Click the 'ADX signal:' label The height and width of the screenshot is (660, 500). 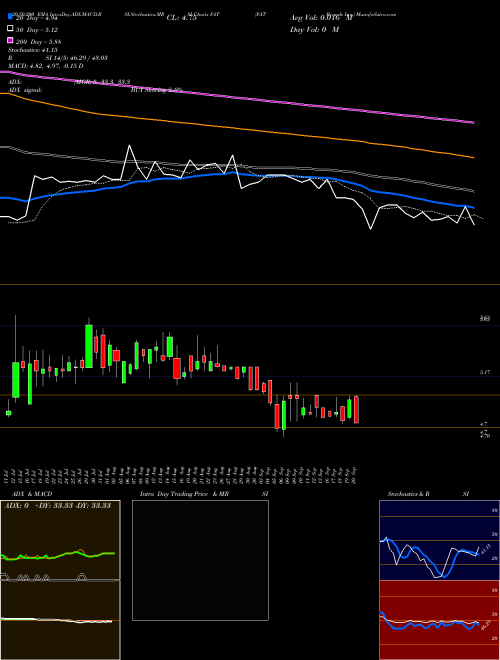(25, 90)
